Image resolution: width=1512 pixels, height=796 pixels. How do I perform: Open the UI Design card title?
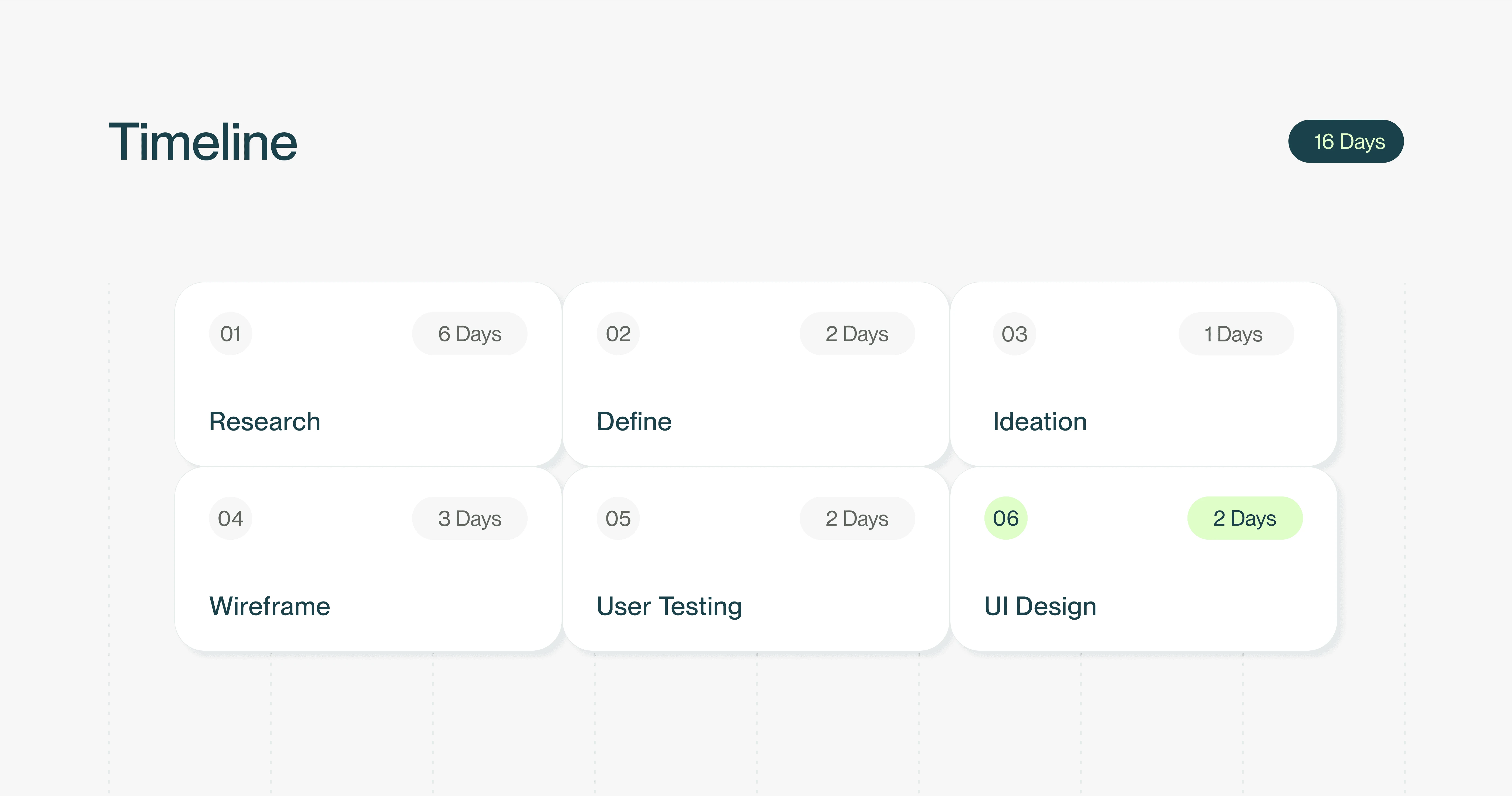(x=1039, y=606)
